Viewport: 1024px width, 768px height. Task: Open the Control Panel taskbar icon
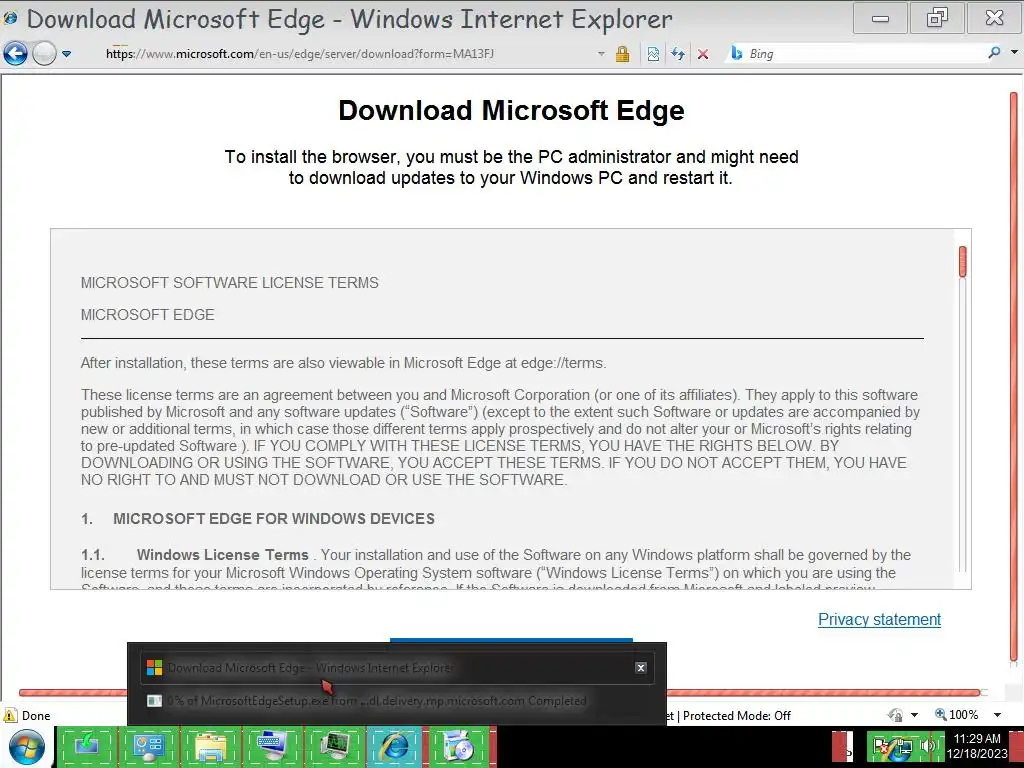tap(148, 746)
